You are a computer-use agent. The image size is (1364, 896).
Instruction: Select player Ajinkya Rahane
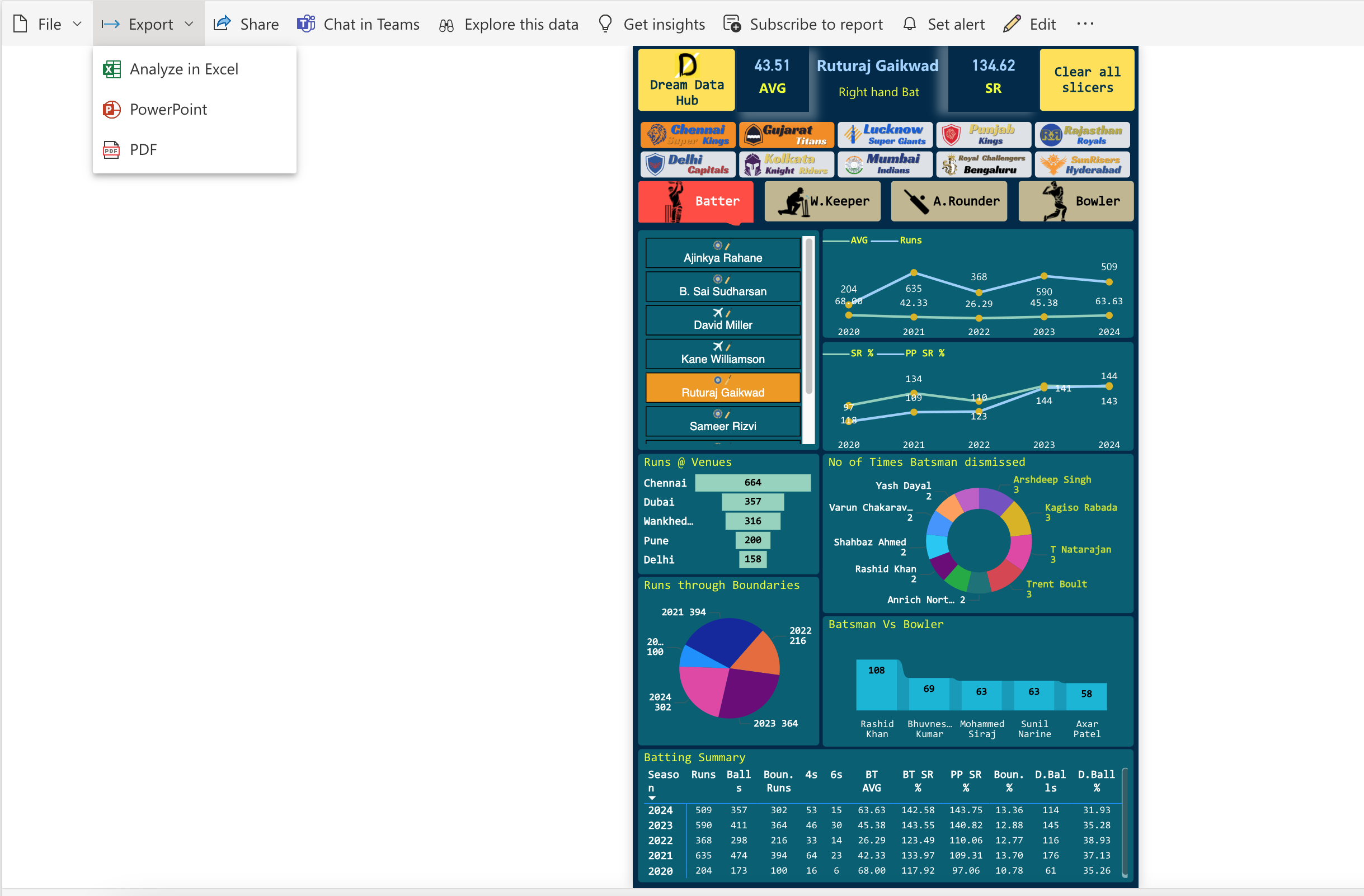723,253
